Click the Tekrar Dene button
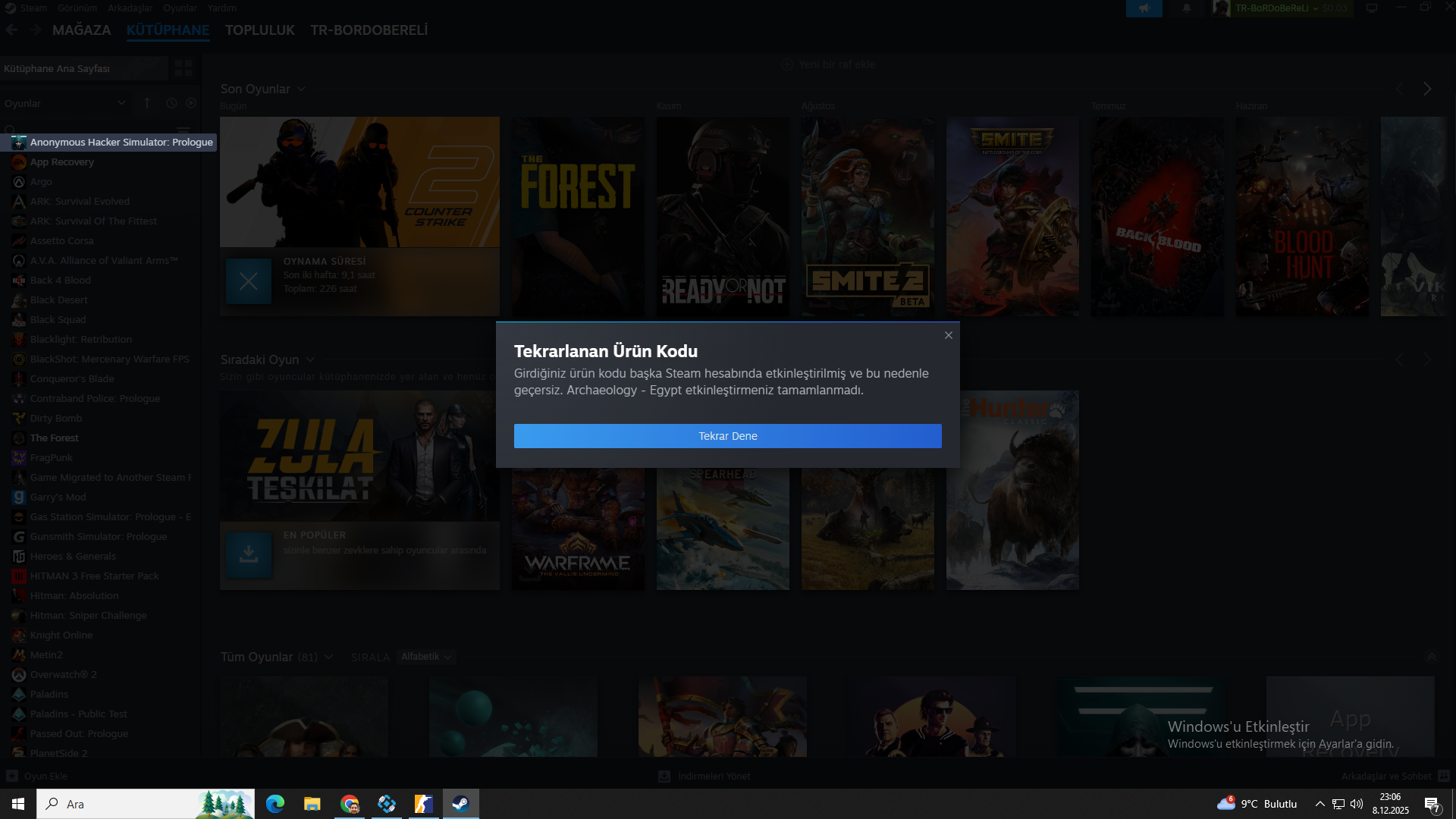The height and width of the screenshot is (819, 1456). pyautogui.click(x=728, y=436)
